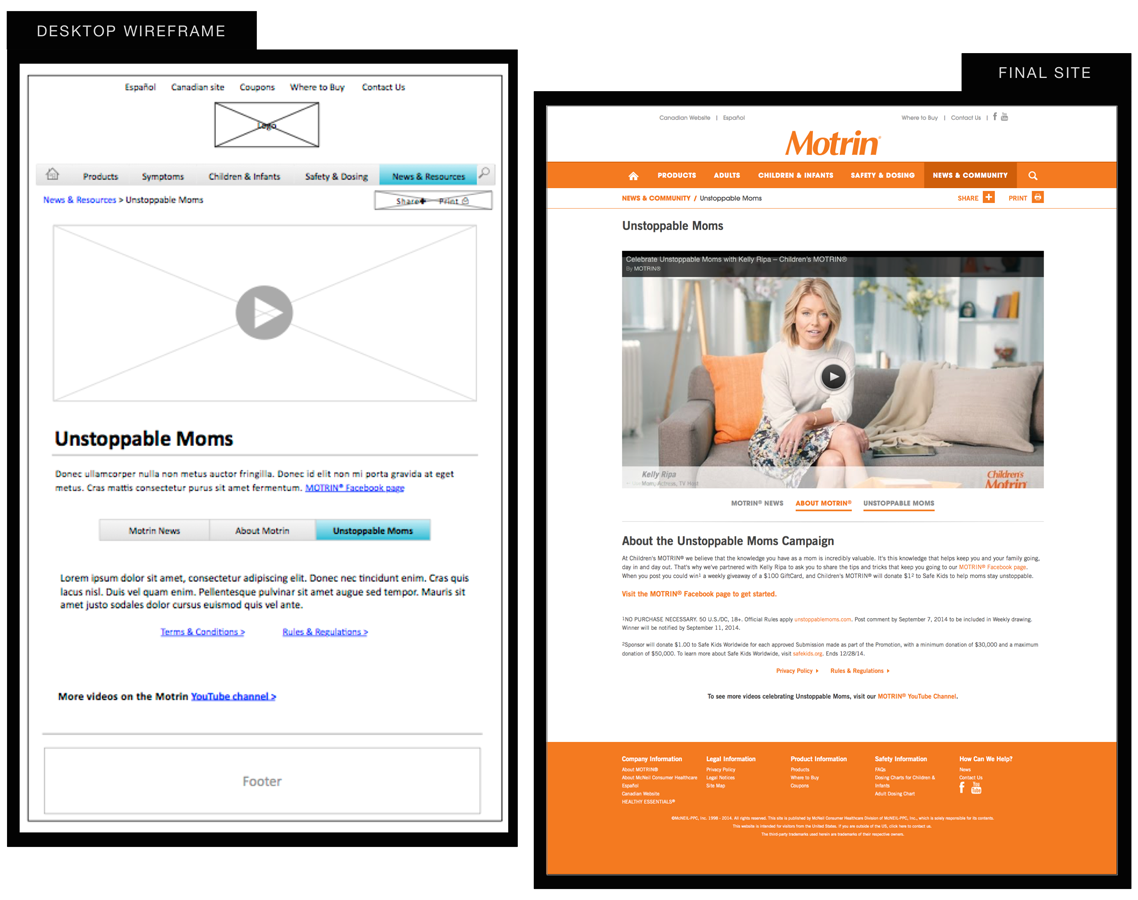
Task: Click YouTube icon in final site footer
Action: coord(976,788)
